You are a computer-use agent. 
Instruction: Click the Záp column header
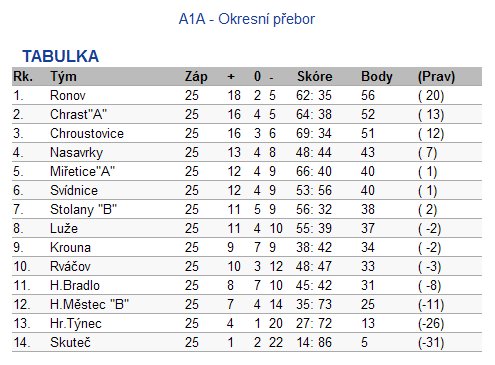pyautogui.click(x=196, y=77)
